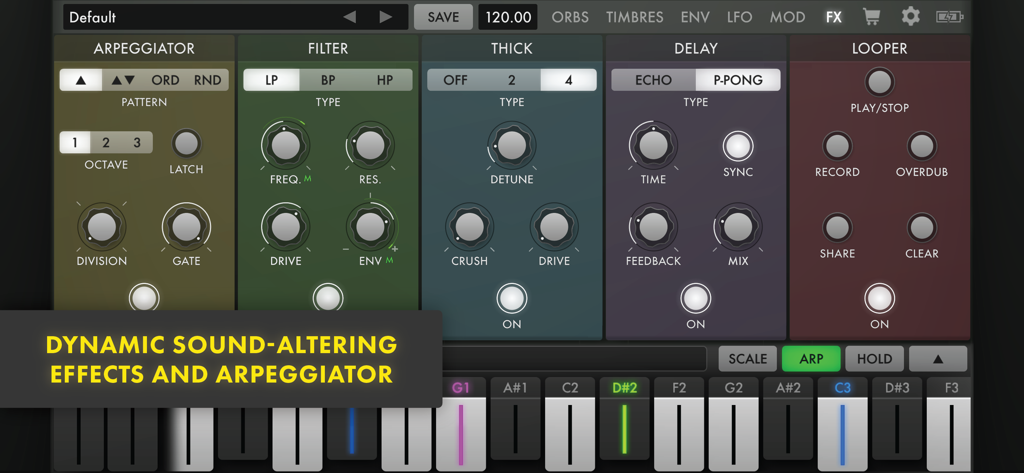Click arpeggiator Gate knob

(187, 227)
